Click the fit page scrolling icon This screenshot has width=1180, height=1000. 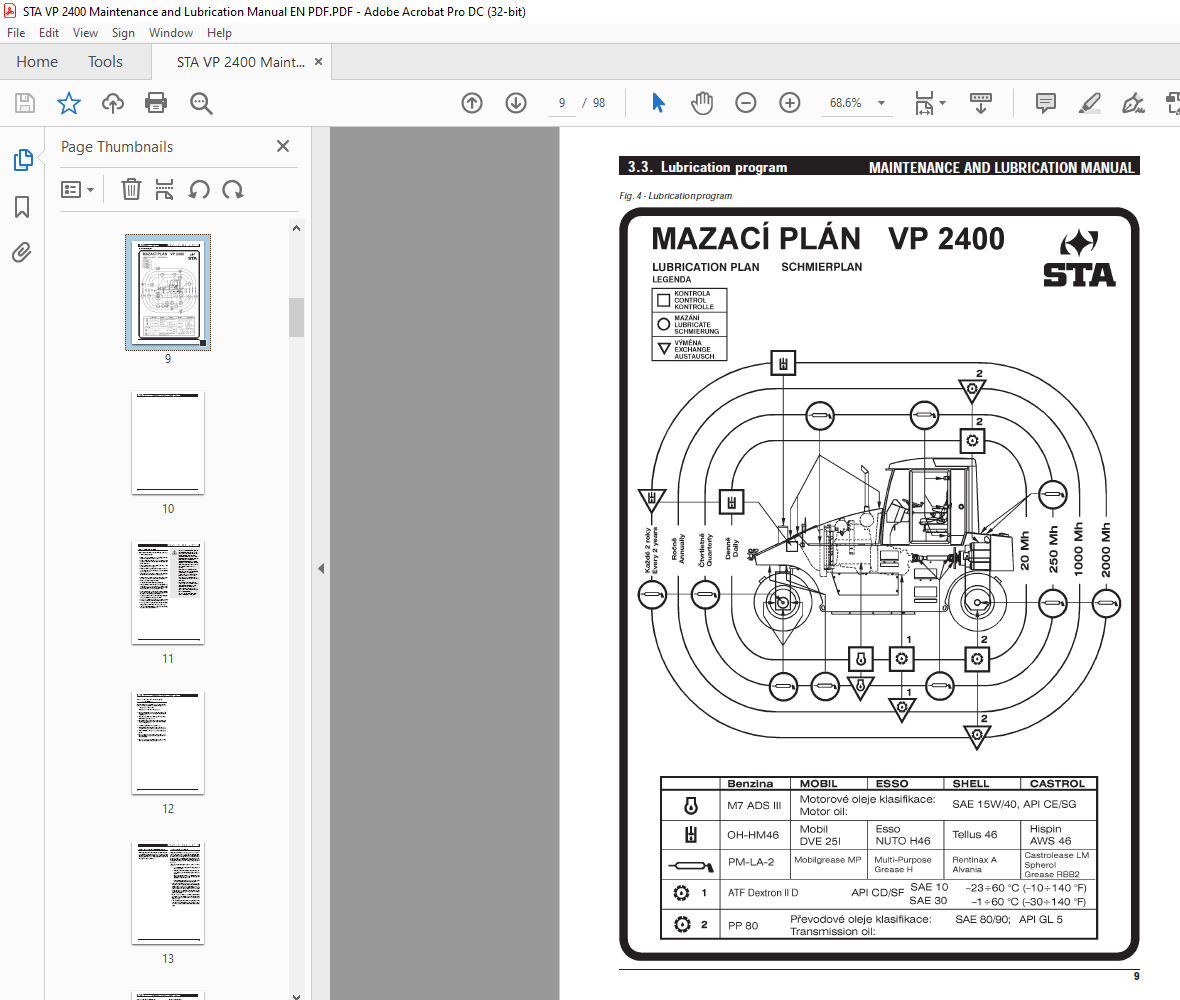924,103
